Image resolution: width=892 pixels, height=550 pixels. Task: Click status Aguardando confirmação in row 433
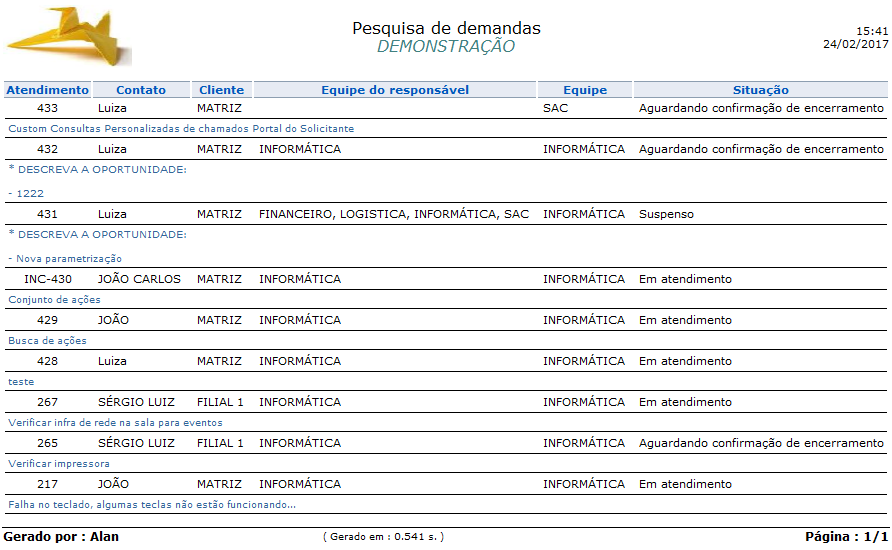pos(761,108)
